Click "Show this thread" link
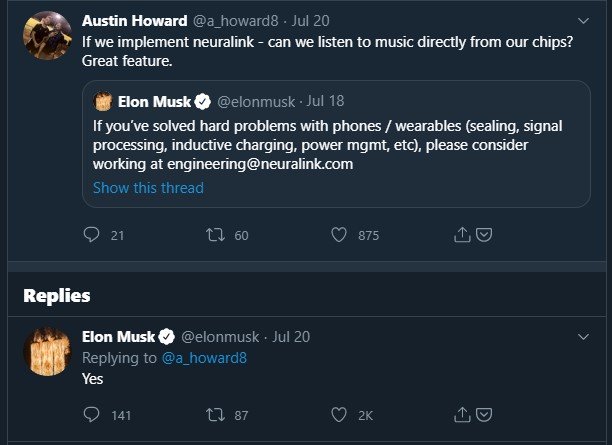 [x=148, y=188]
